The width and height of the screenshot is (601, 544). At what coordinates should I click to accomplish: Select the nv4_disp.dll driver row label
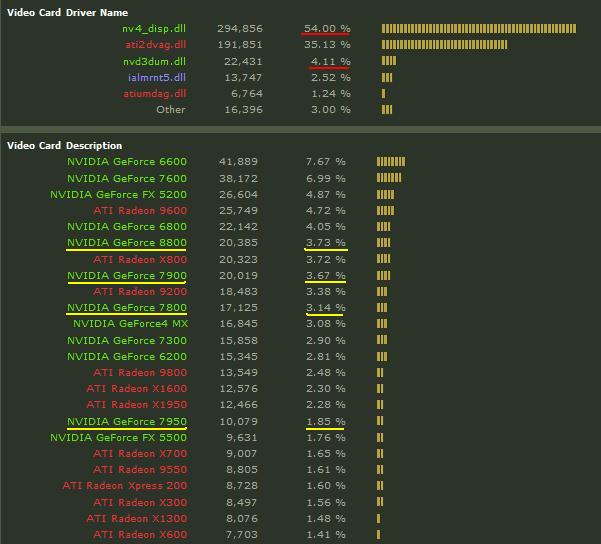[x=154, y=29]
